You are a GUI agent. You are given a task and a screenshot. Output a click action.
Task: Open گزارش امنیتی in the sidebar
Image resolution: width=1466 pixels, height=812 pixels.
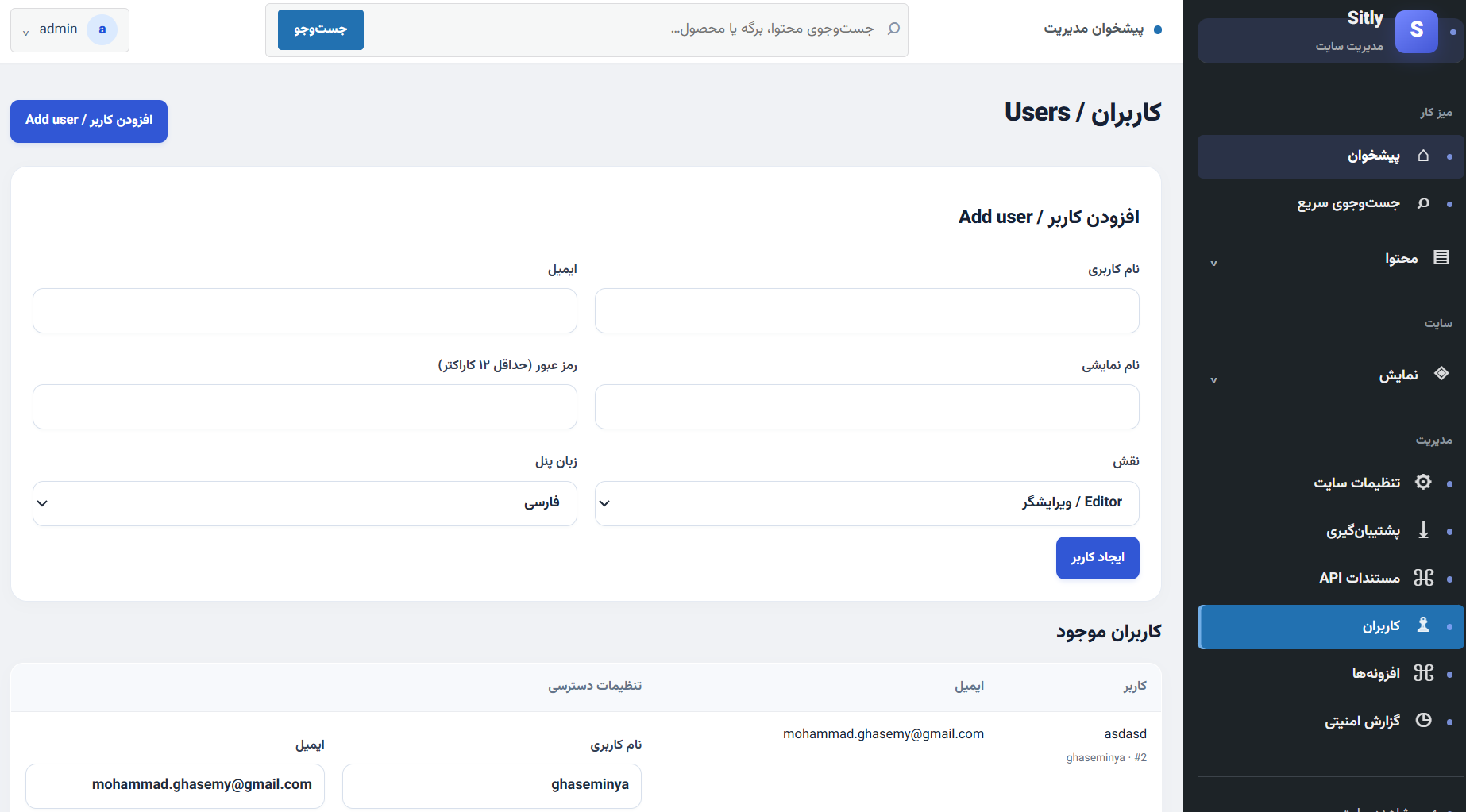pos(1330,722)
